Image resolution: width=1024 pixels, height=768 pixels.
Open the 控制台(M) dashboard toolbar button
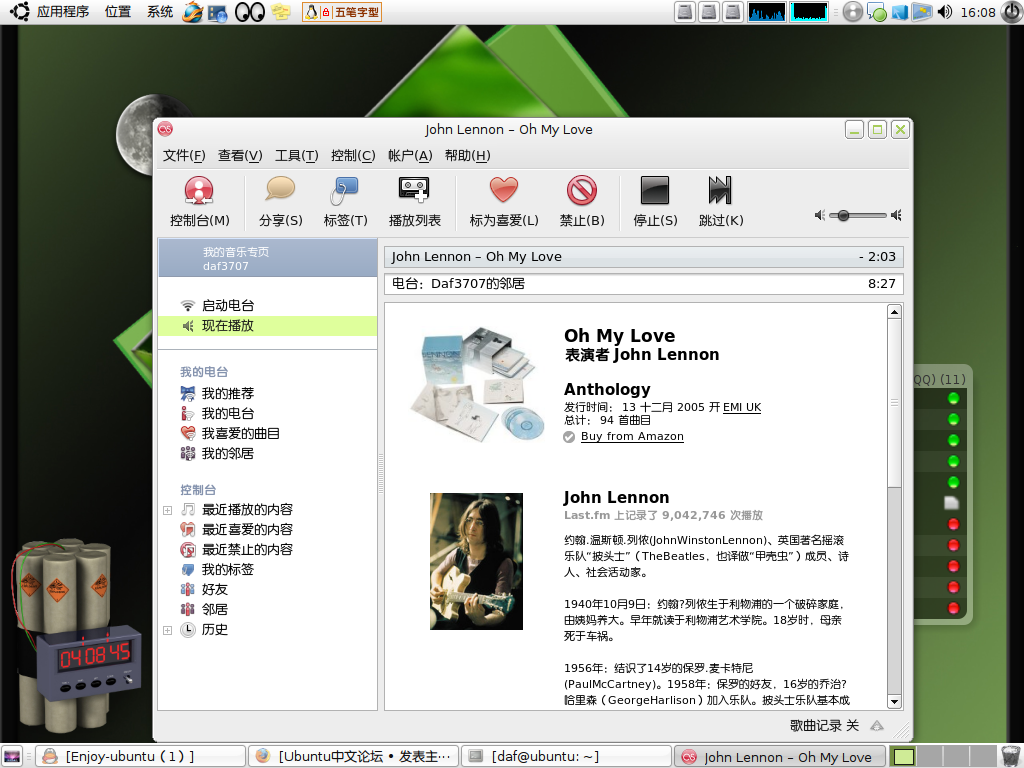click(x=199, y=201)
